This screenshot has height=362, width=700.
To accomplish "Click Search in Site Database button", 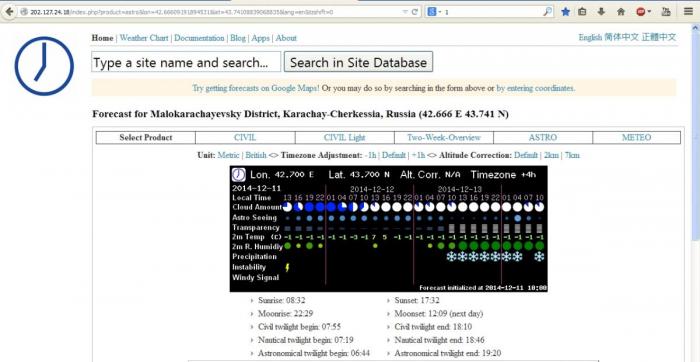I will click(358, 62).
